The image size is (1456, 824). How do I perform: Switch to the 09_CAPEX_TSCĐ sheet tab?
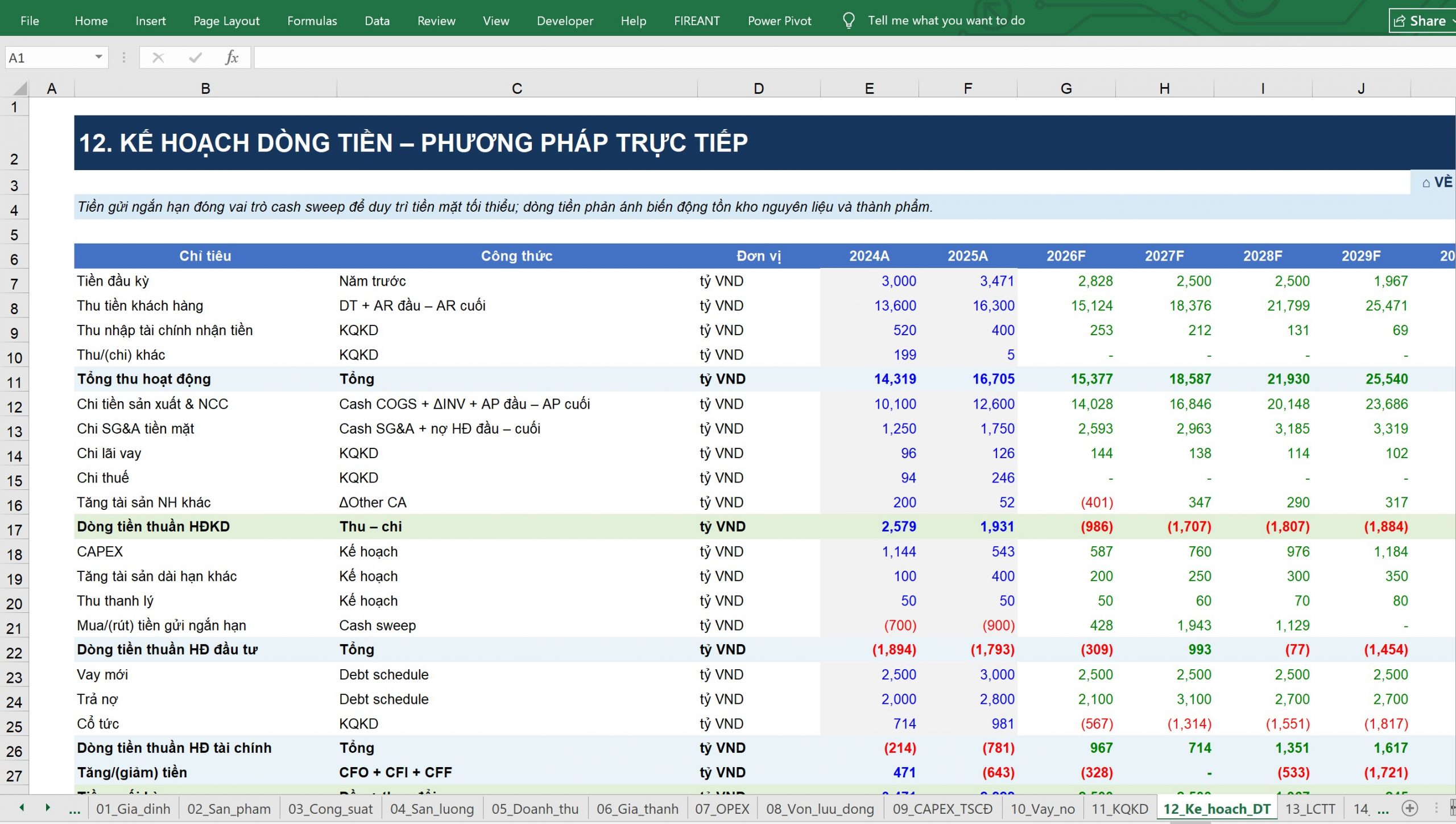[942, 809]
